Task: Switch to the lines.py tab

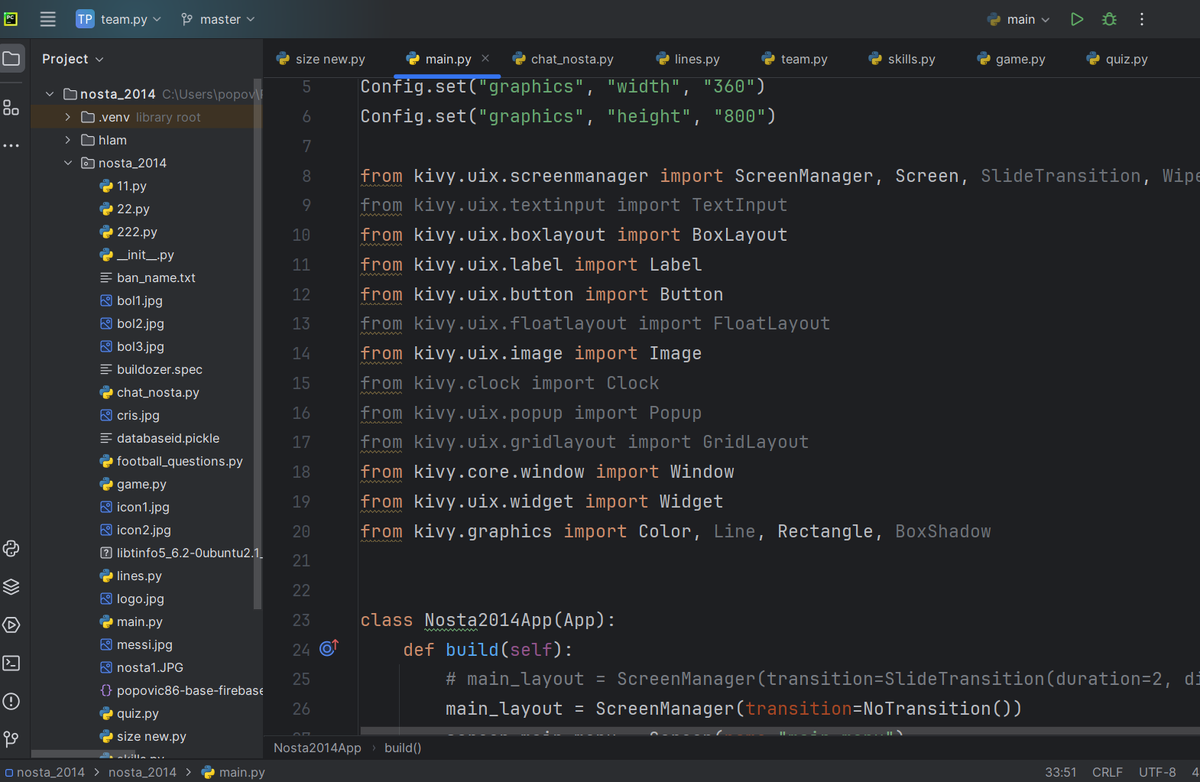Action: 688,59
